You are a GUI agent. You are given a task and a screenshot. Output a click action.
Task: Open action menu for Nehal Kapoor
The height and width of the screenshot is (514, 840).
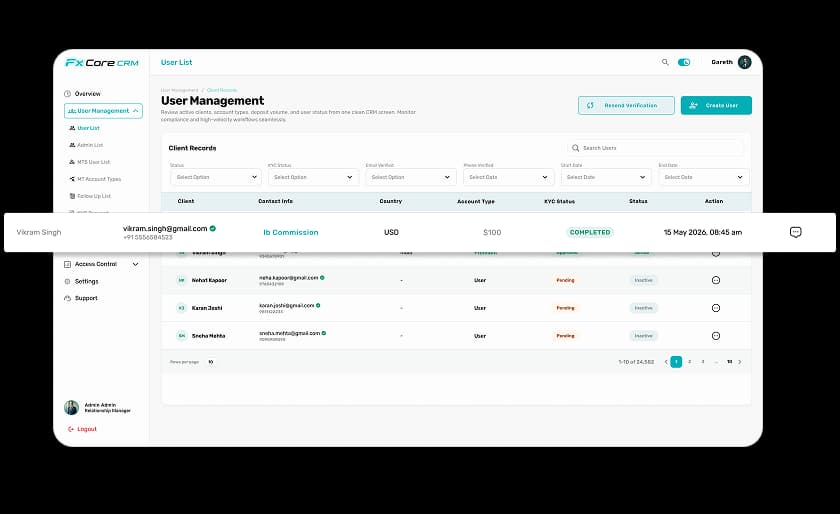pos(716,280)
